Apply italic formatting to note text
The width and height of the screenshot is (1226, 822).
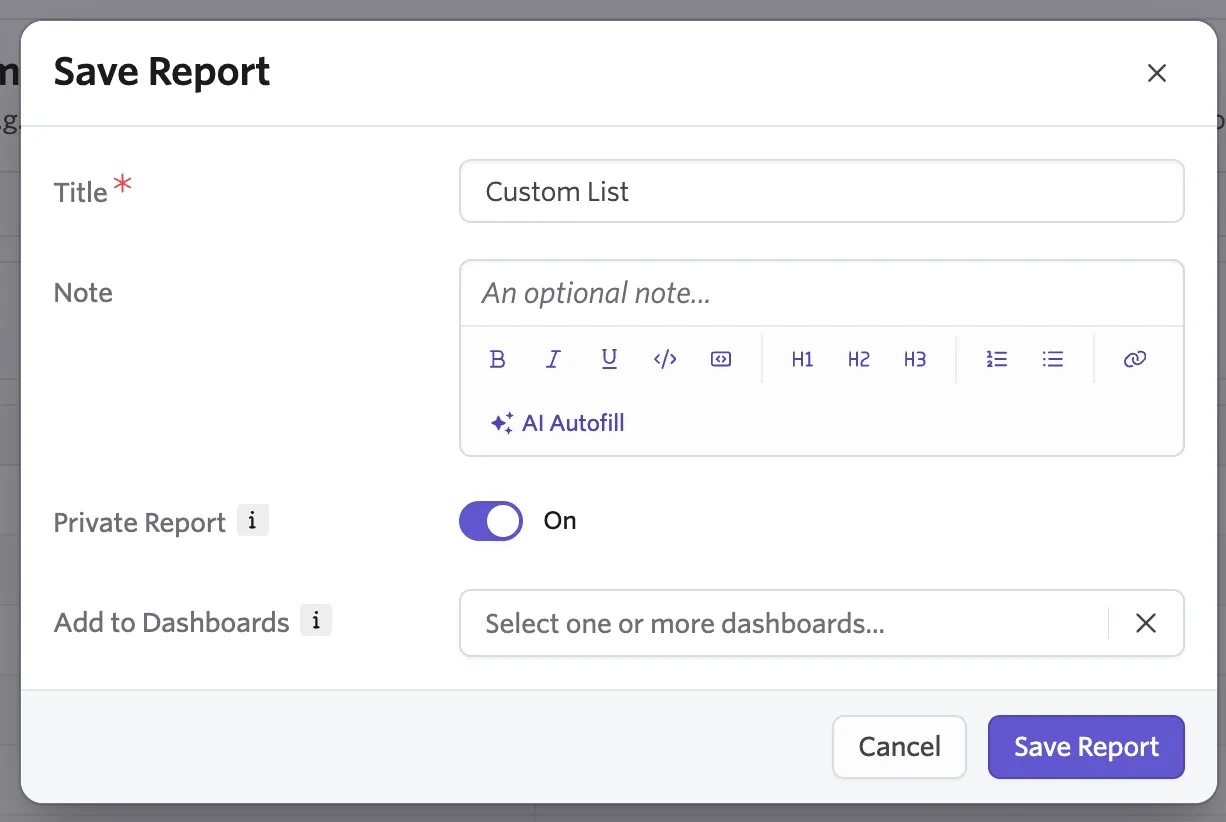(553, 359)
